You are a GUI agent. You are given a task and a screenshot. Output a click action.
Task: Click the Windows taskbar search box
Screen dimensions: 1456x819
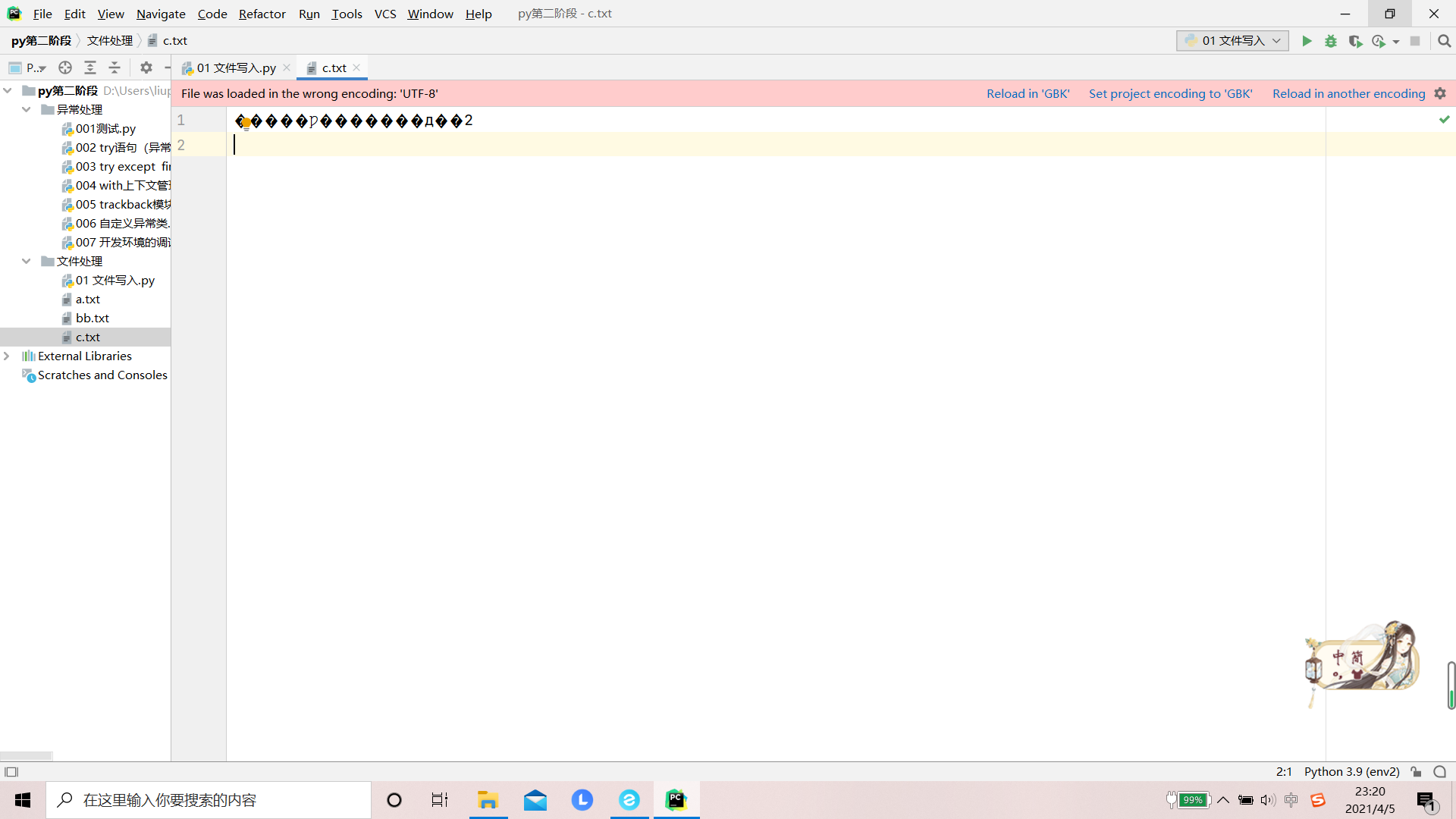209,800
